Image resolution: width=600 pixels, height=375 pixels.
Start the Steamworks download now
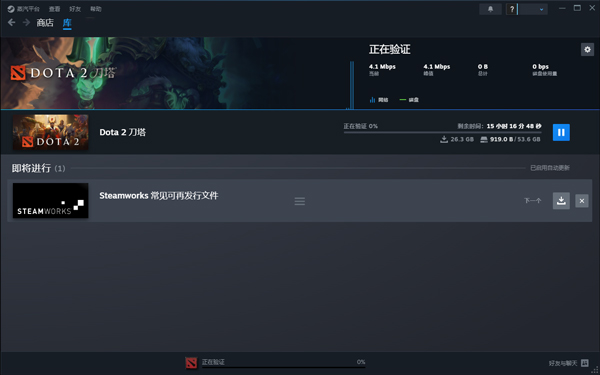(x=561, y=201)
